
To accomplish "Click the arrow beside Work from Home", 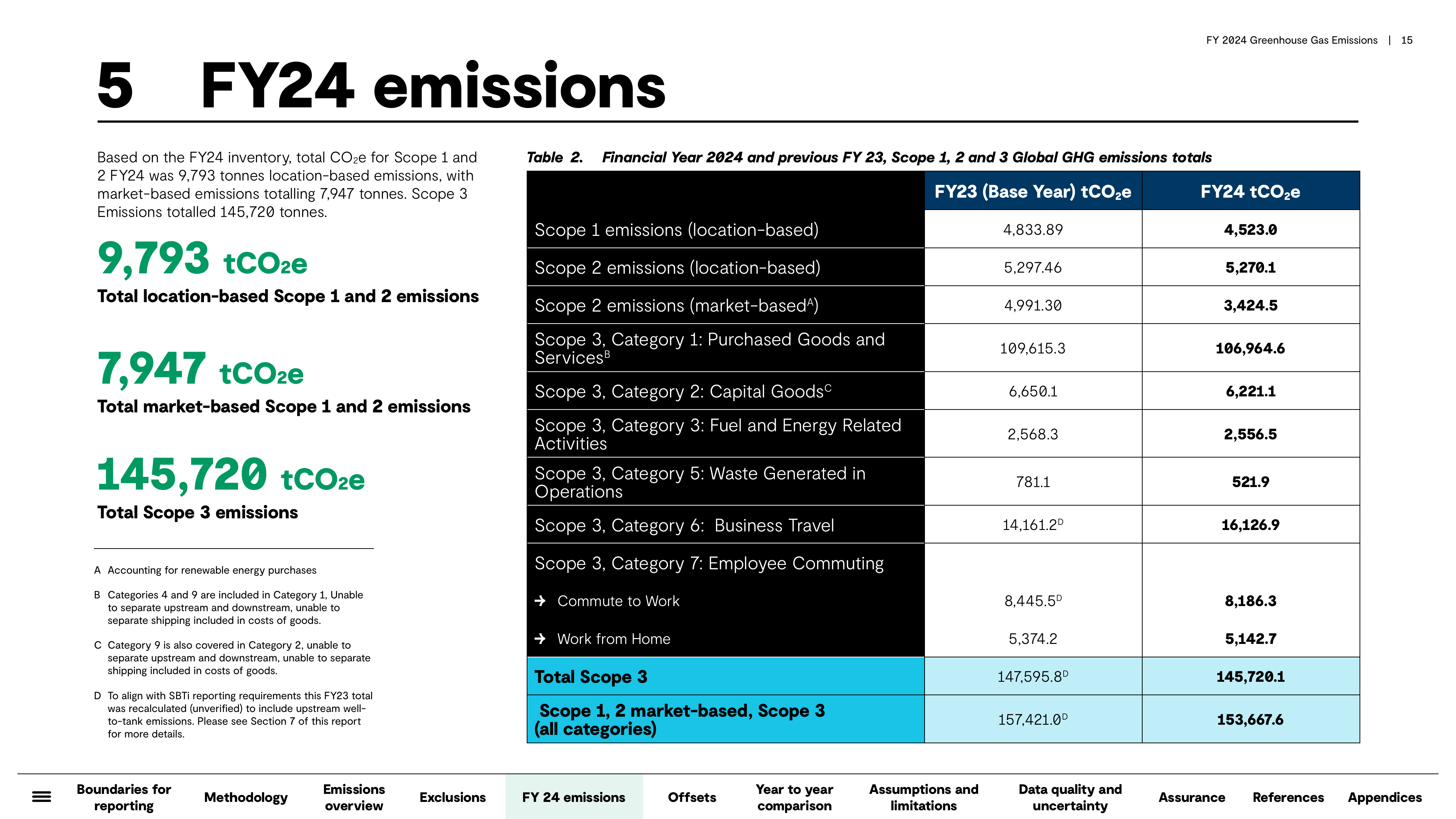I will coord(540,639).
